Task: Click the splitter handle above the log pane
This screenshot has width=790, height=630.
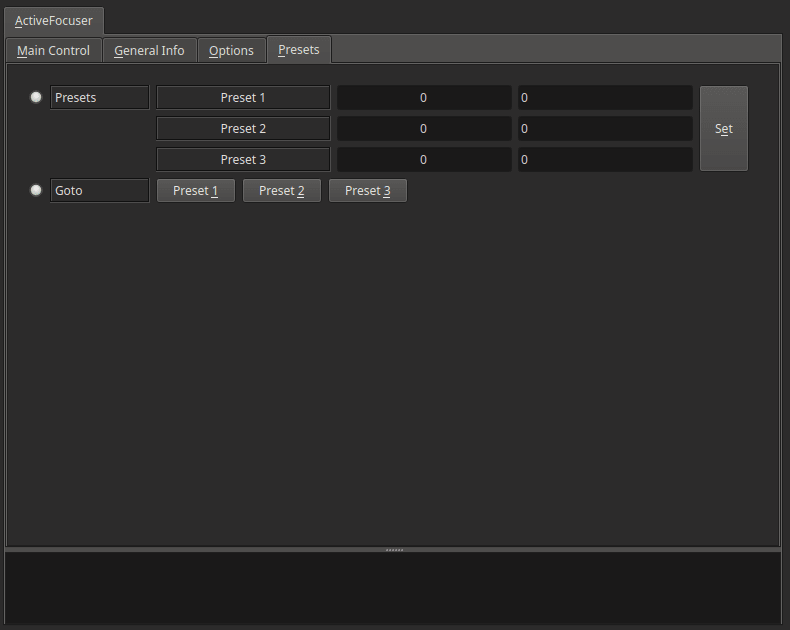Action: coord(394,550)
